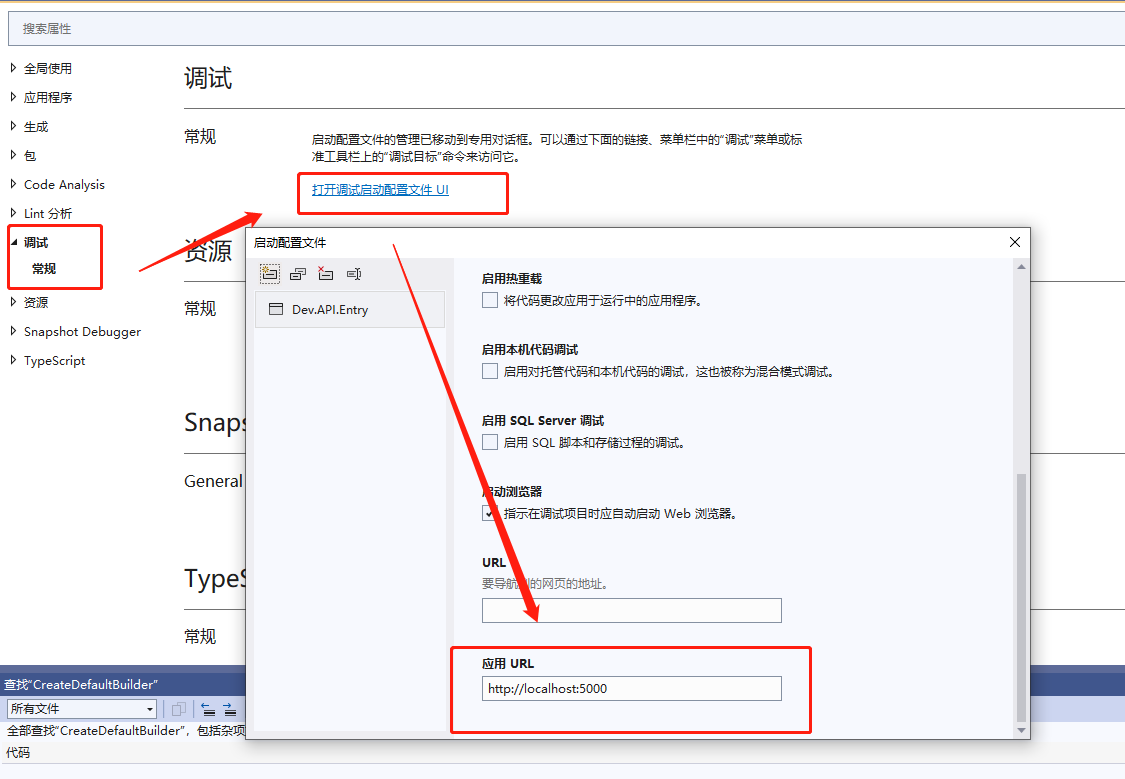The height and width of the screenshot is (779, 1125).
Task: Enable 本机代码调试 native code debugging
Action: tap(490, 371)
